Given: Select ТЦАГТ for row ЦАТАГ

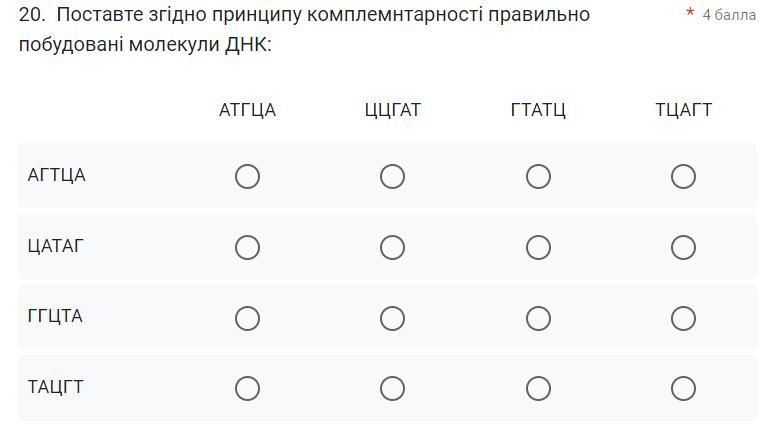Looking at the screenshot, I should pos(683,247).
